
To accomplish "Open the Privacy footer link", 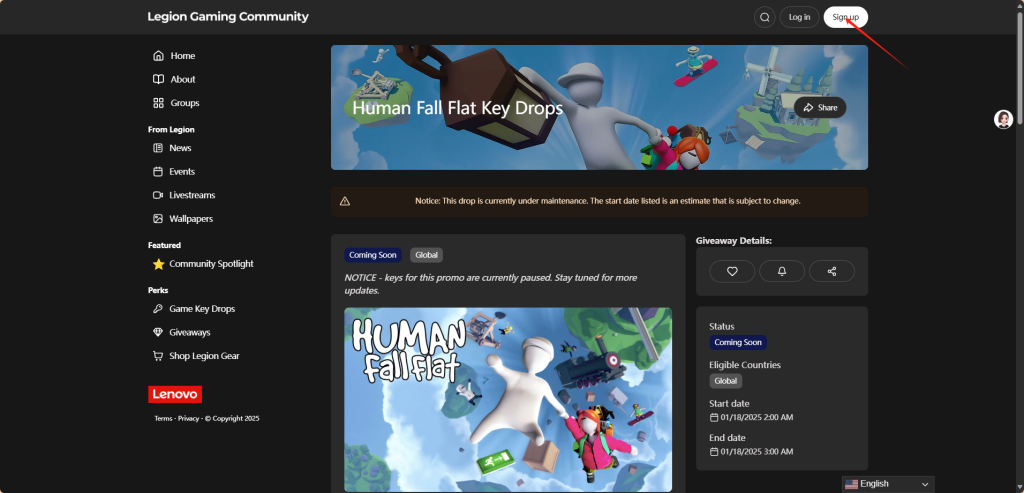I will (x=189, y=419).
